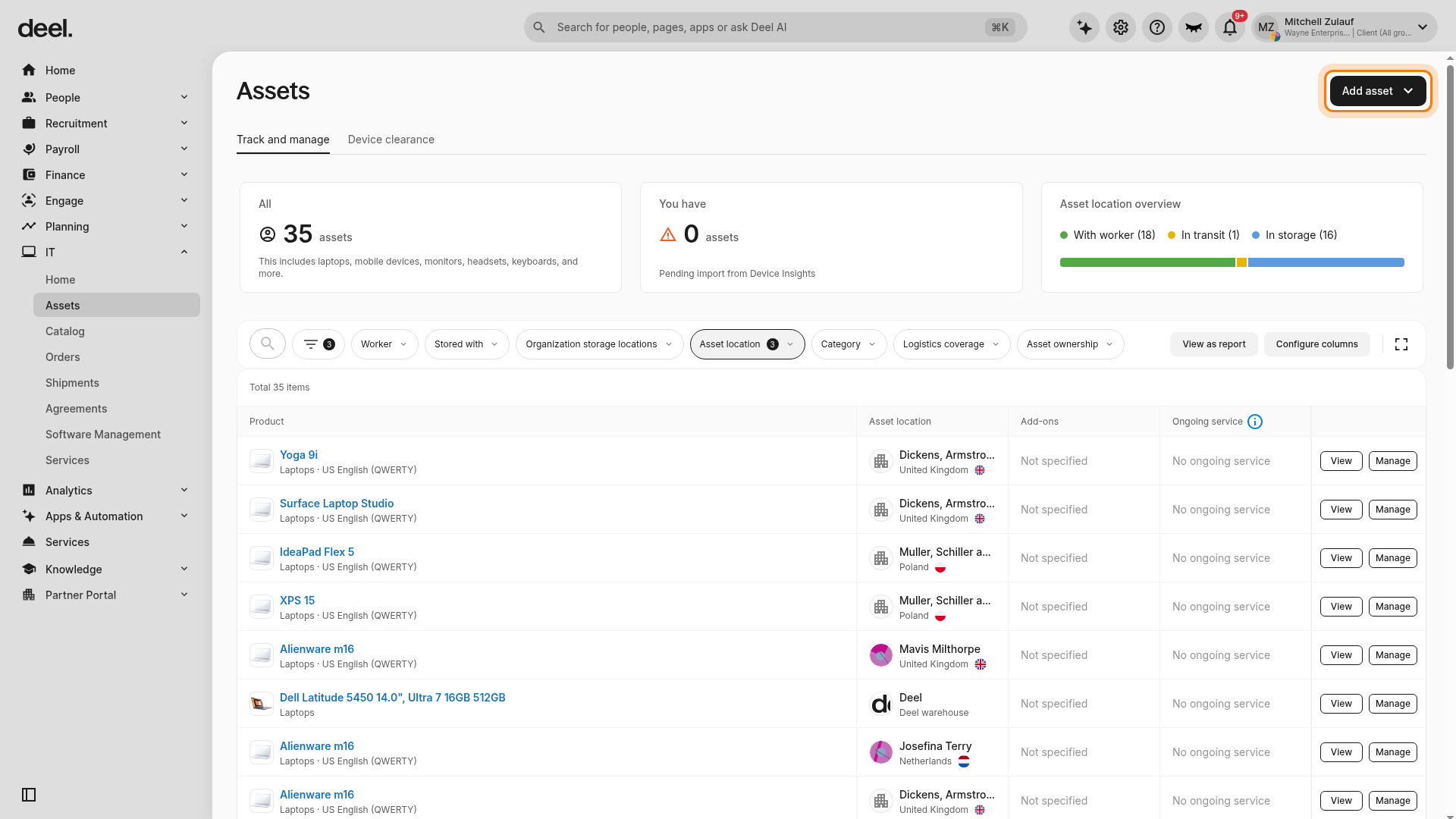The image size is (1456, 819).
Task: Click Josefina Terry avatar
Action: [881, 752]
